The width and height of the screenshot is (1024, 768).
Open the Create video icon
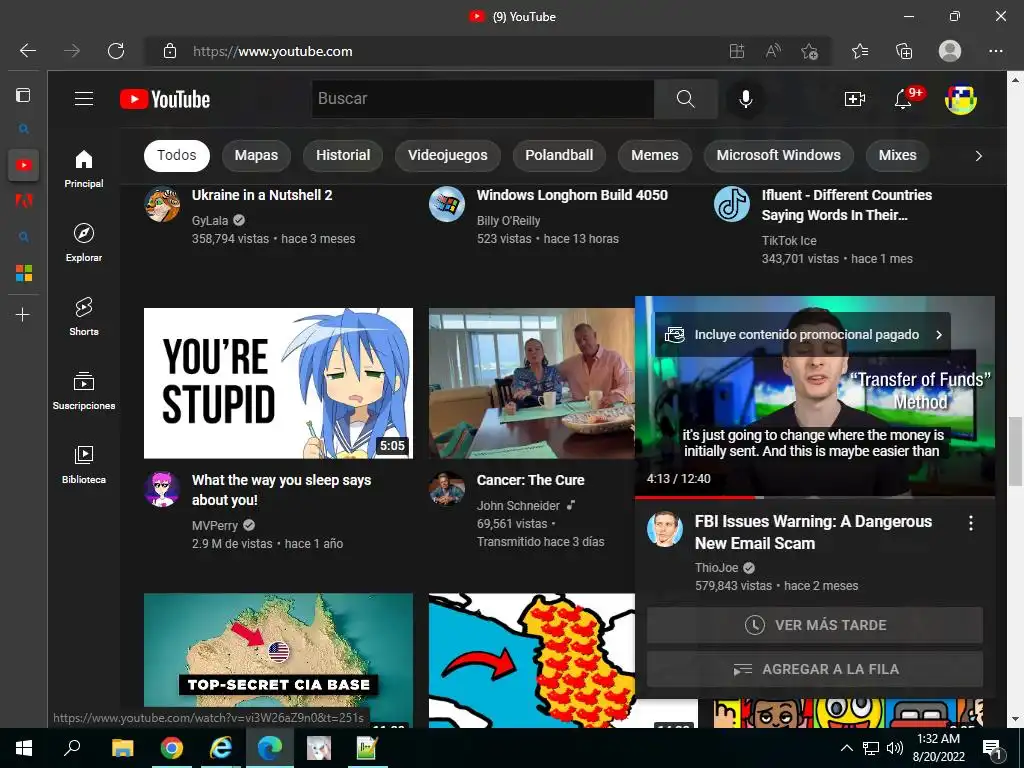point(854,99)
